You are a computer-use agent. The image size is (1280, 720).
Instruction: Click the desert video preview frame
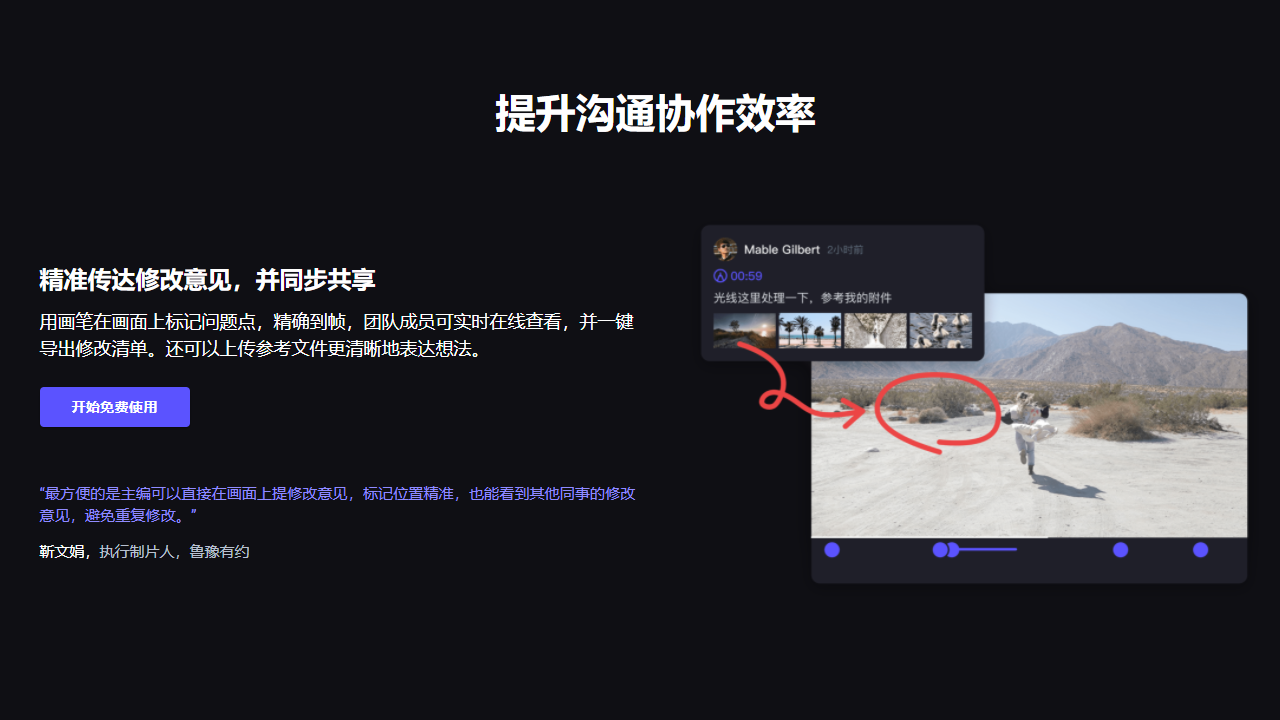click(x=1029, y=415)
